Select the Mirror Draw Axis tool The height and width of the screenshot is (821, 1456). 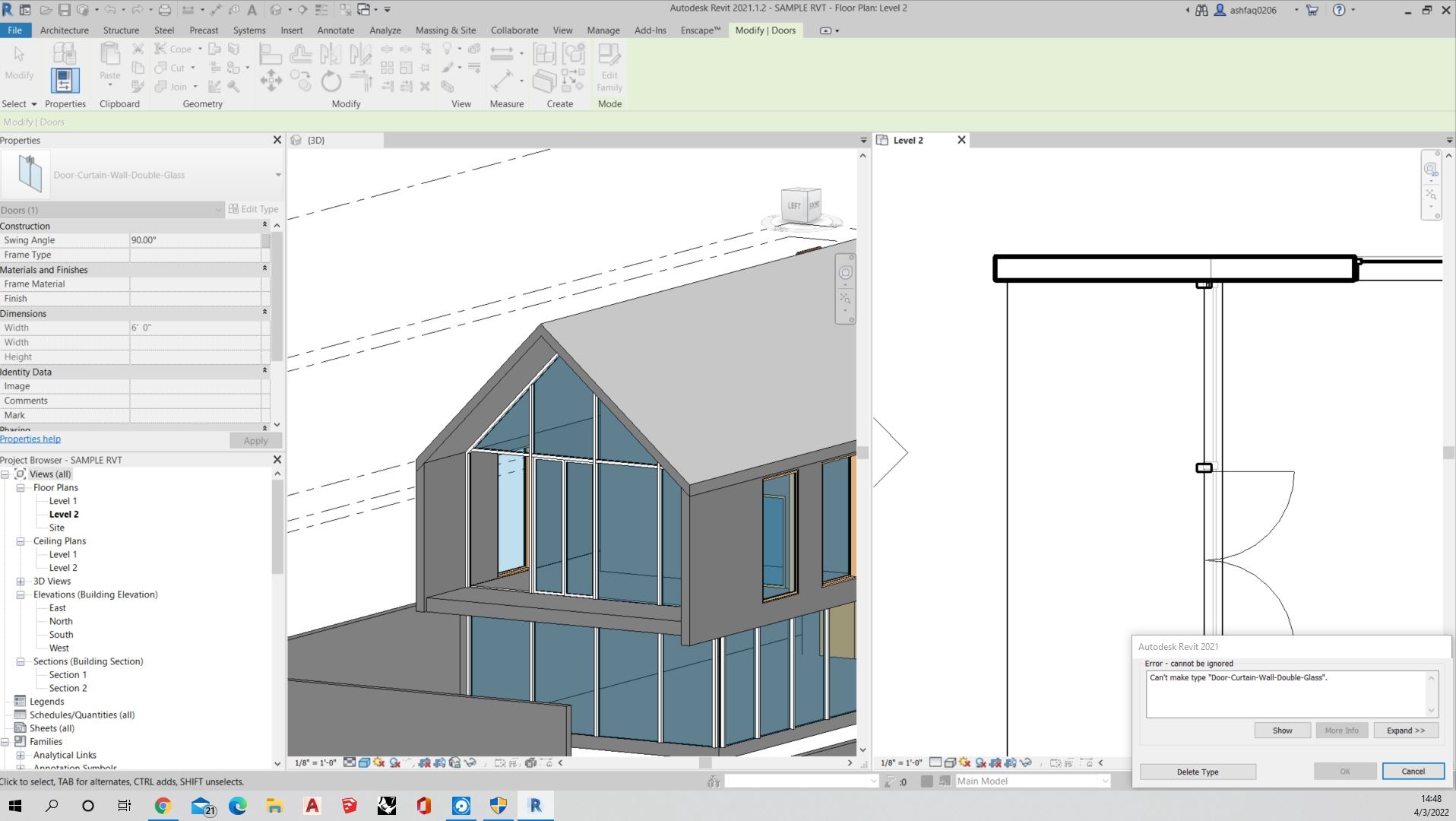tap(360, 53)
